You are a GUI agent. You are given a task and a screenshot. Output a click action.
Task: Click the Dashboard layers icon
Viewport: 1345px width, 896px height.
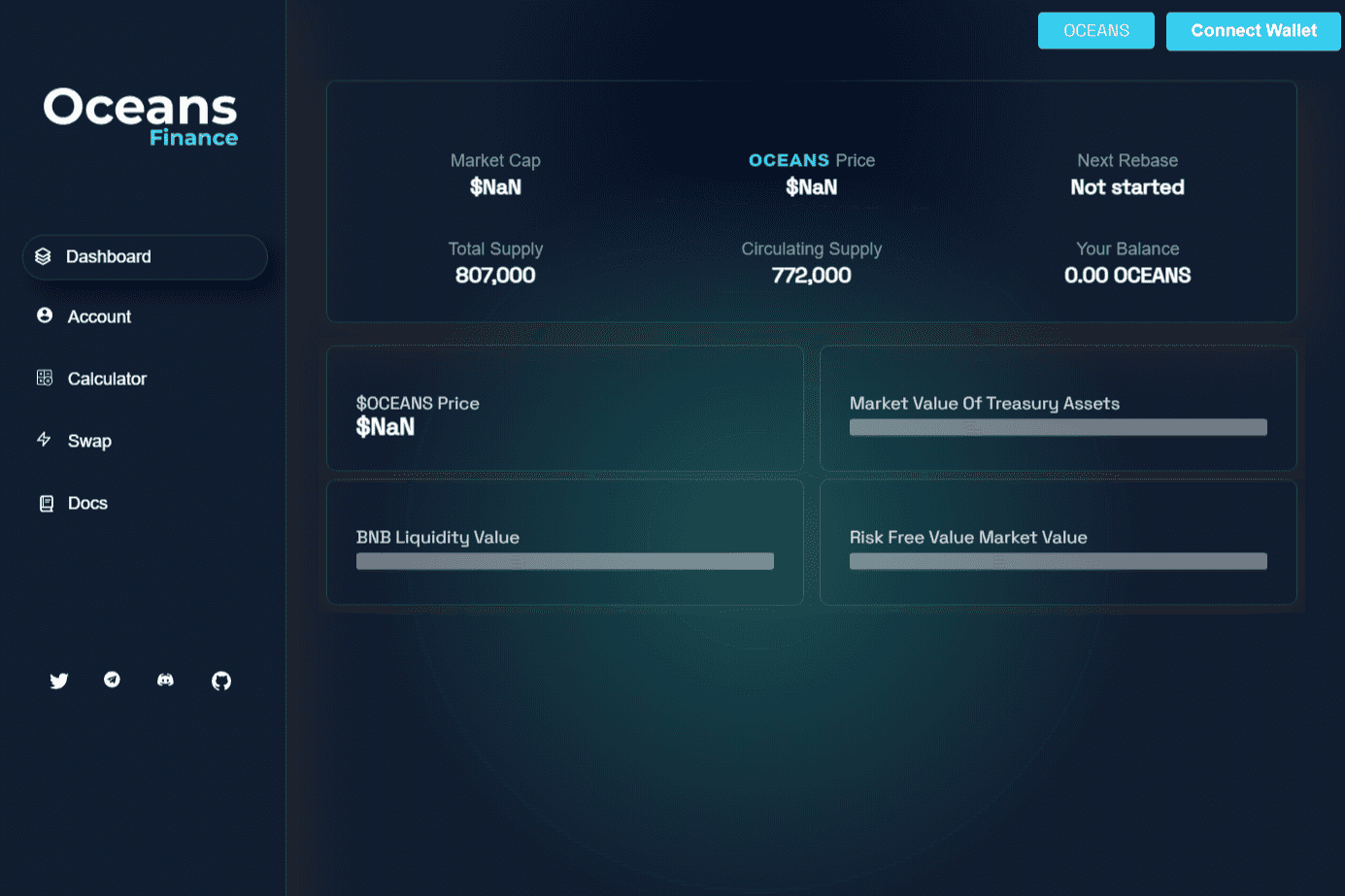43,256
